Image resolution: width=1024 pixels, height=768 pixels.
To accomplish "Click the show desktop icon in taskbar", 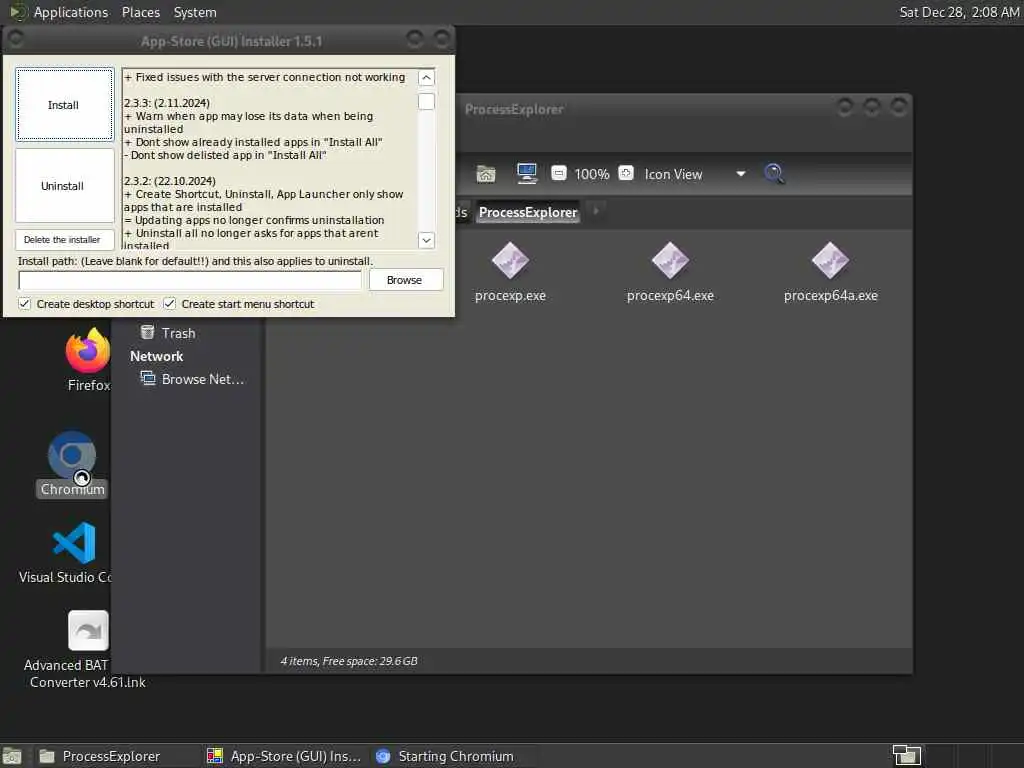I will click(x=12, y=756).
